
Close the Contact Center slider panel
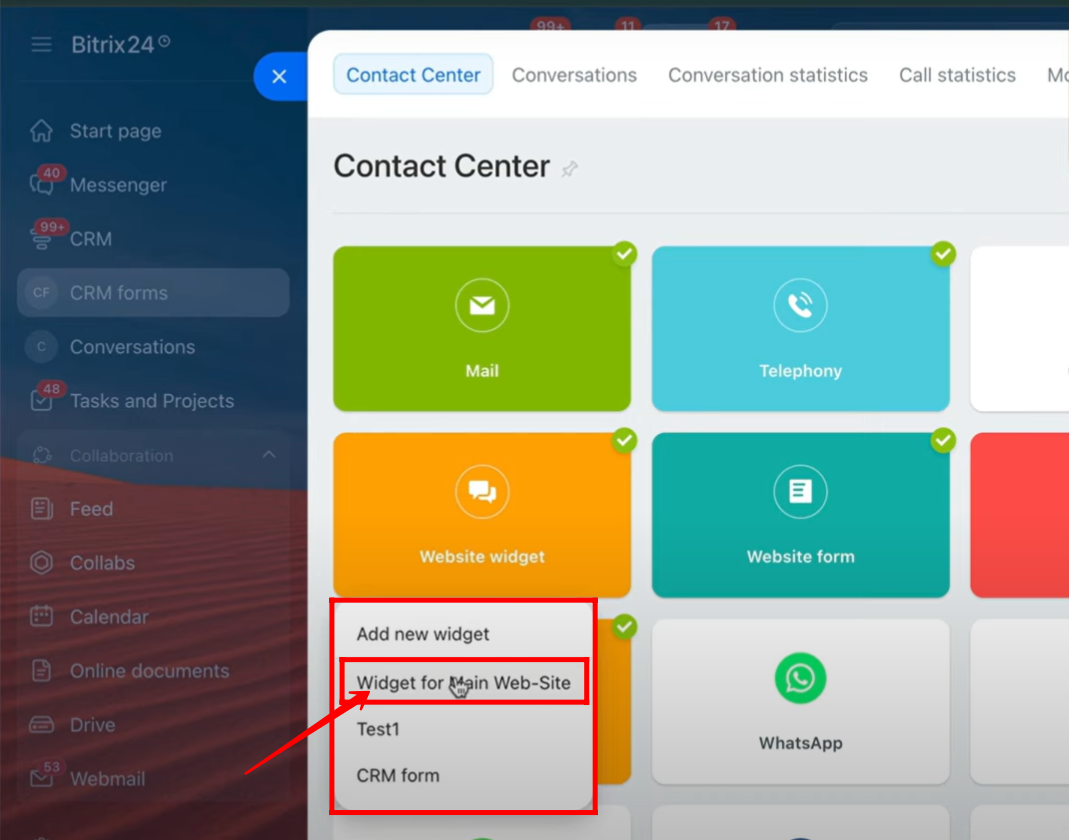click(x=279, y=76)
